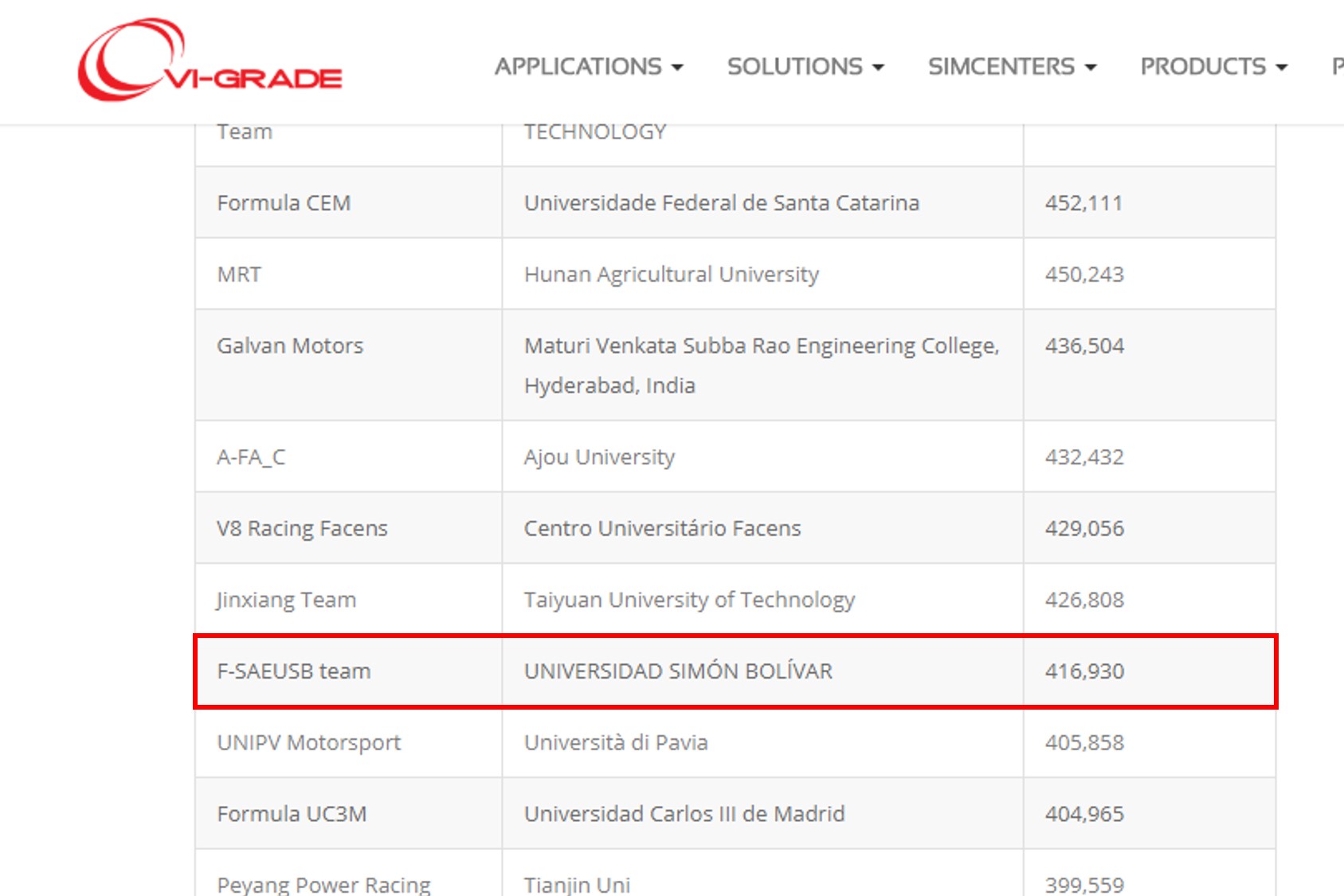
Task: Click UNIVERSIDAD SIMÓN BOLÍVAR cell
Action: pos(762,671)
